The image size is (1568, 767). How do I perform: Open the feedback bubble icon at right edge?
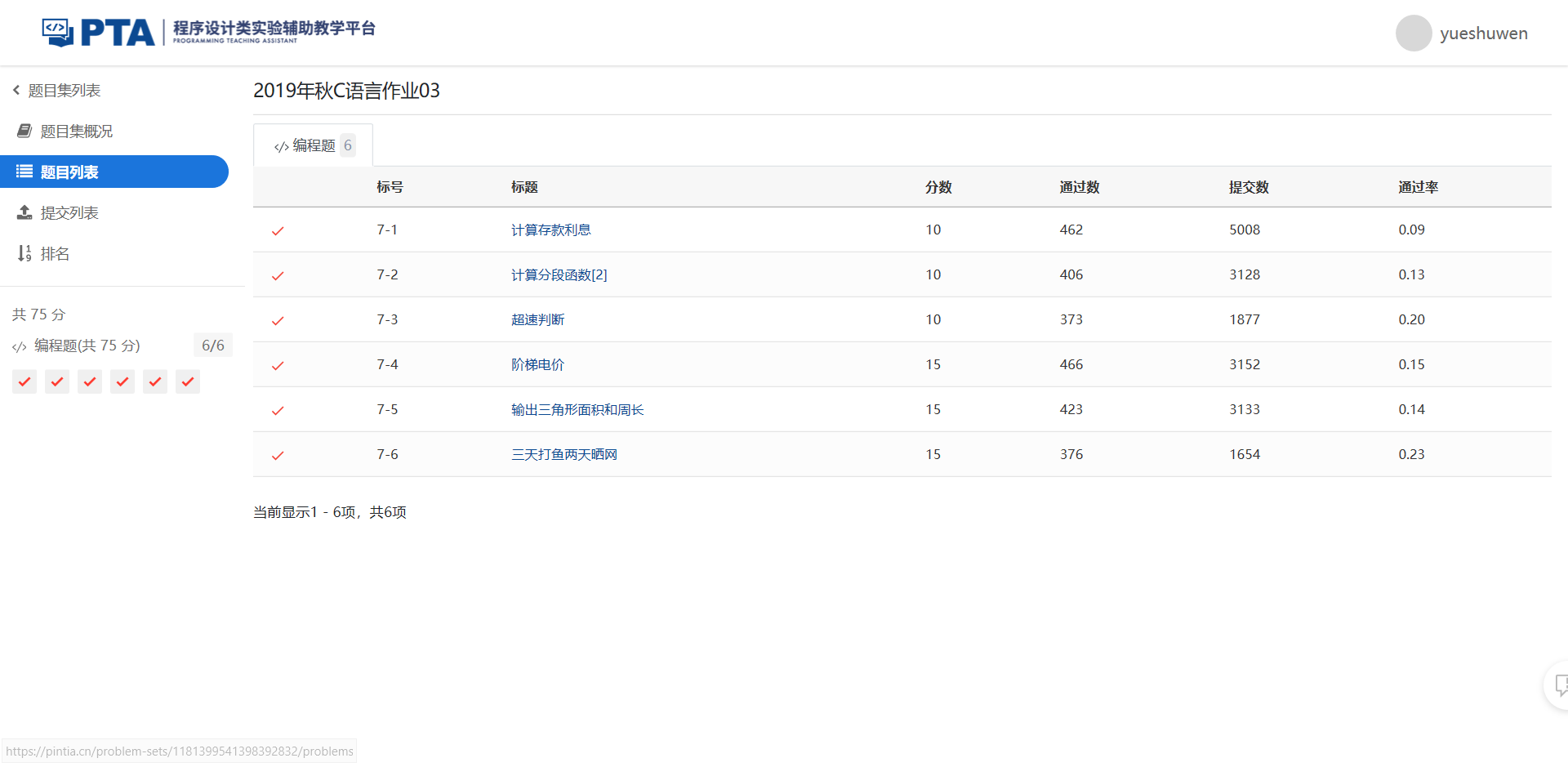tap(1561, 685)
